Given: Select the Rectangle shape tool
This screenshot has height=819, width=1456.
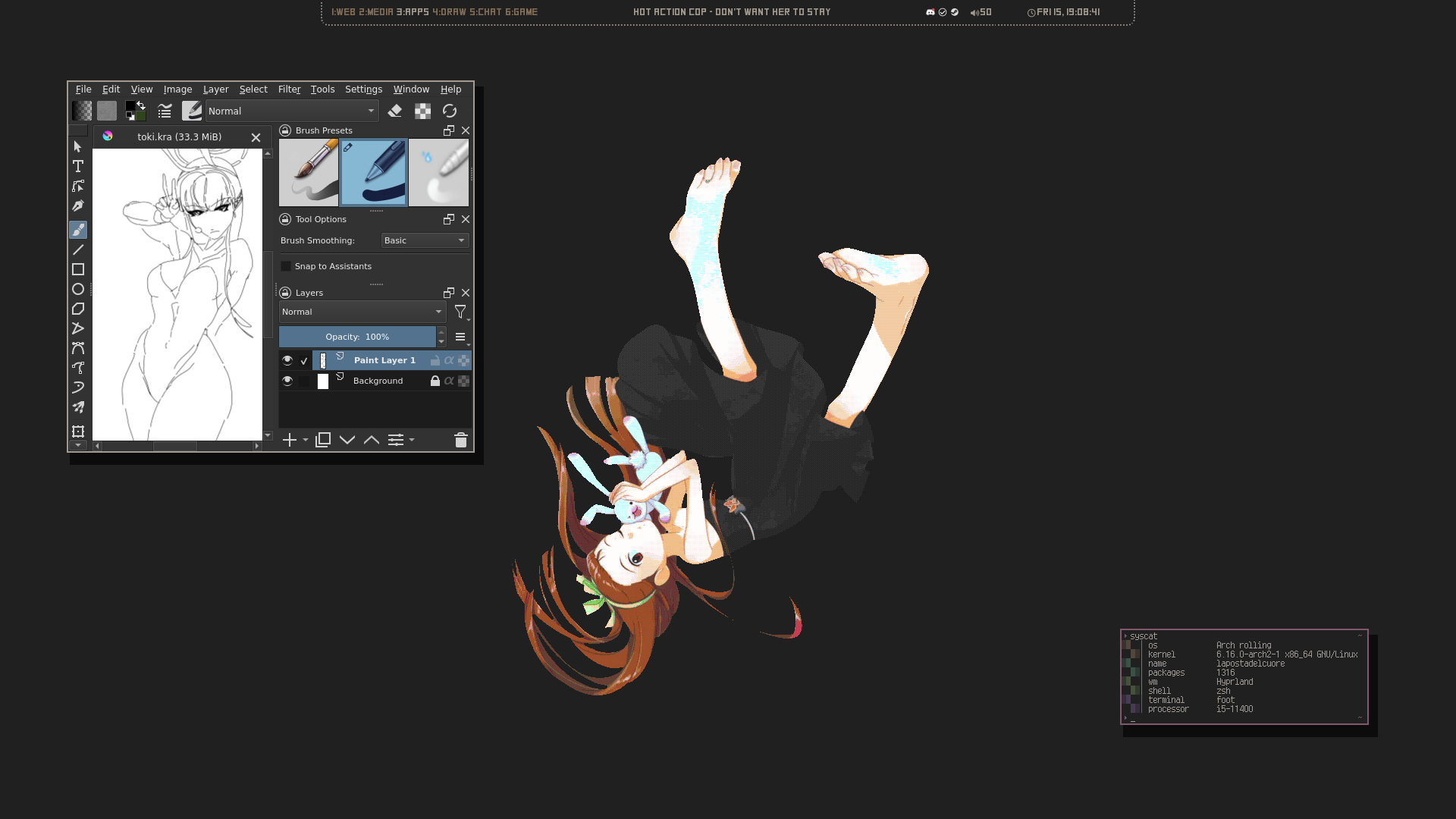Looking at the screenshot, I should pos(78,269).
